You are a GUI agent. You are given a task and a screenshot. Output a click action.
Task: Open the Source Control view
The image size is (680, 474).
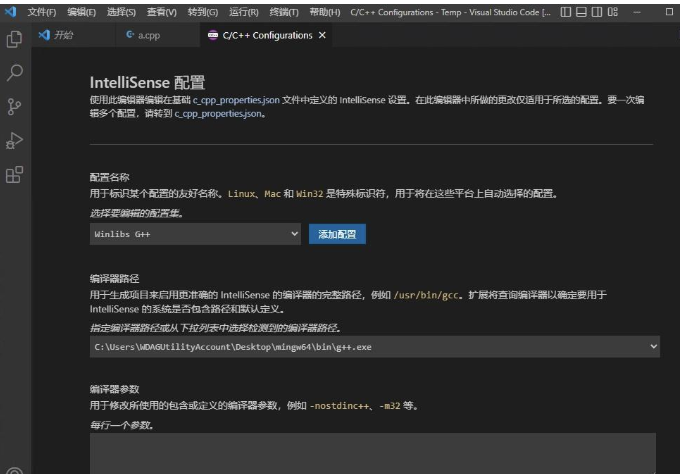pyautogui.click(x=14, y=107)
